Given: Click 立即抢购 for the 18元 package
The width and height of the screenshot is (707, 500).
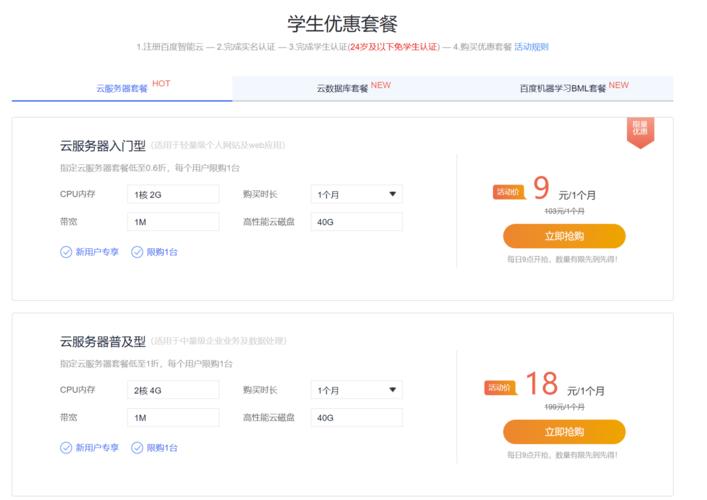Looking at the screenshot, I should click(x=564, y=432).
